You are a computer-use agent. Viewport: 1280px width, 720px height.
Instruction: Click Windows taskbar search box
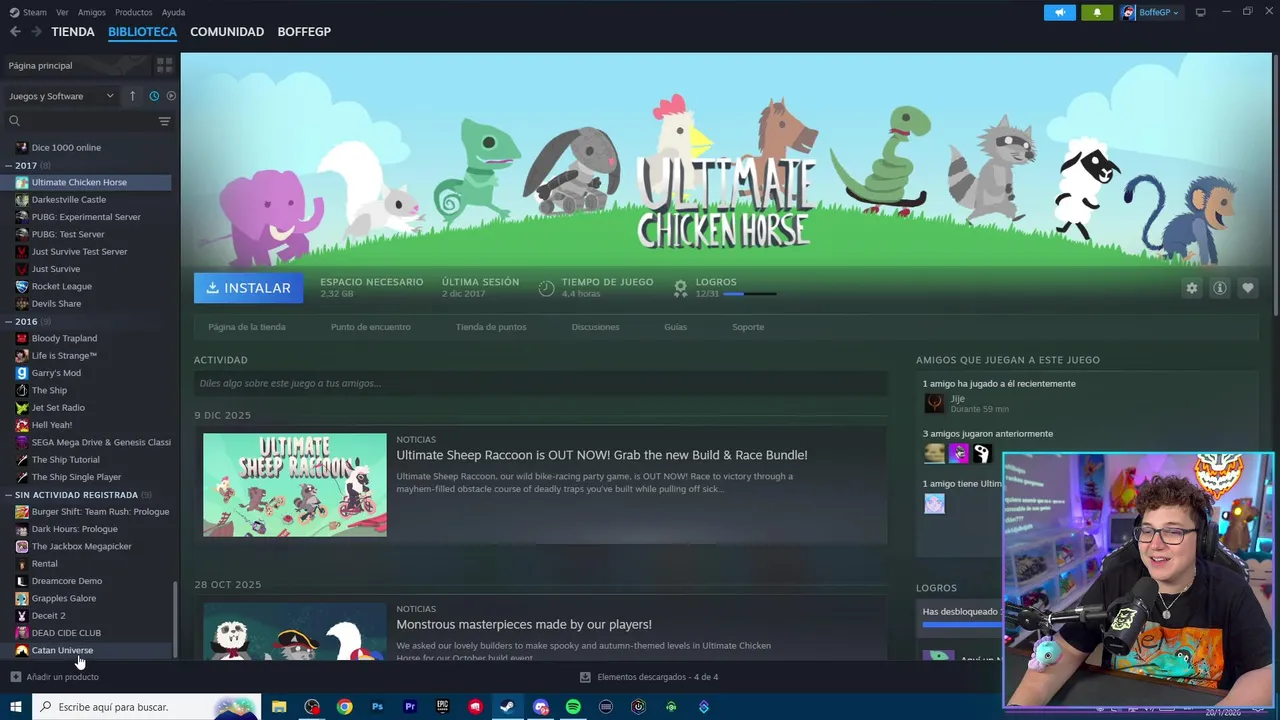pyautogui.click(x=147, y=707)
